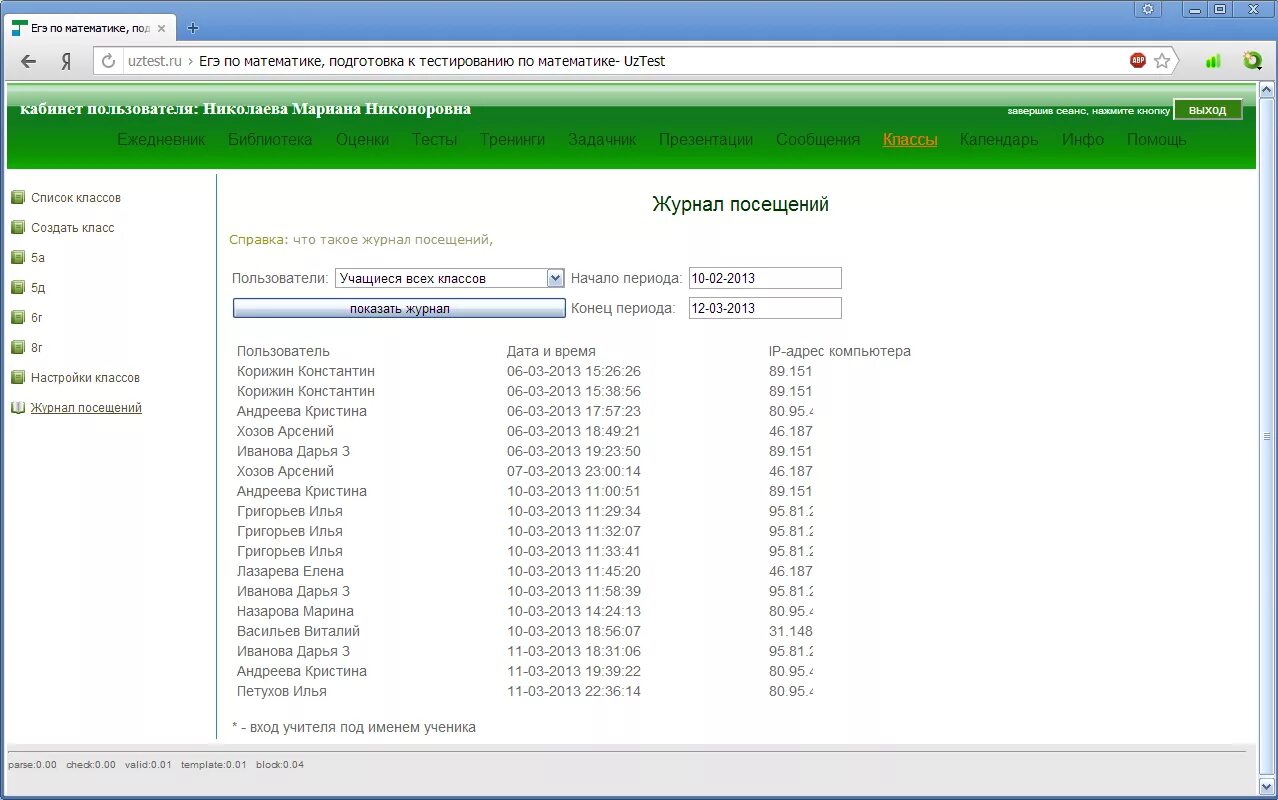Select the Лазарева Елена row
Image resolution: width=1278 pixels, height=800 pixels.
tap(525, 571)
